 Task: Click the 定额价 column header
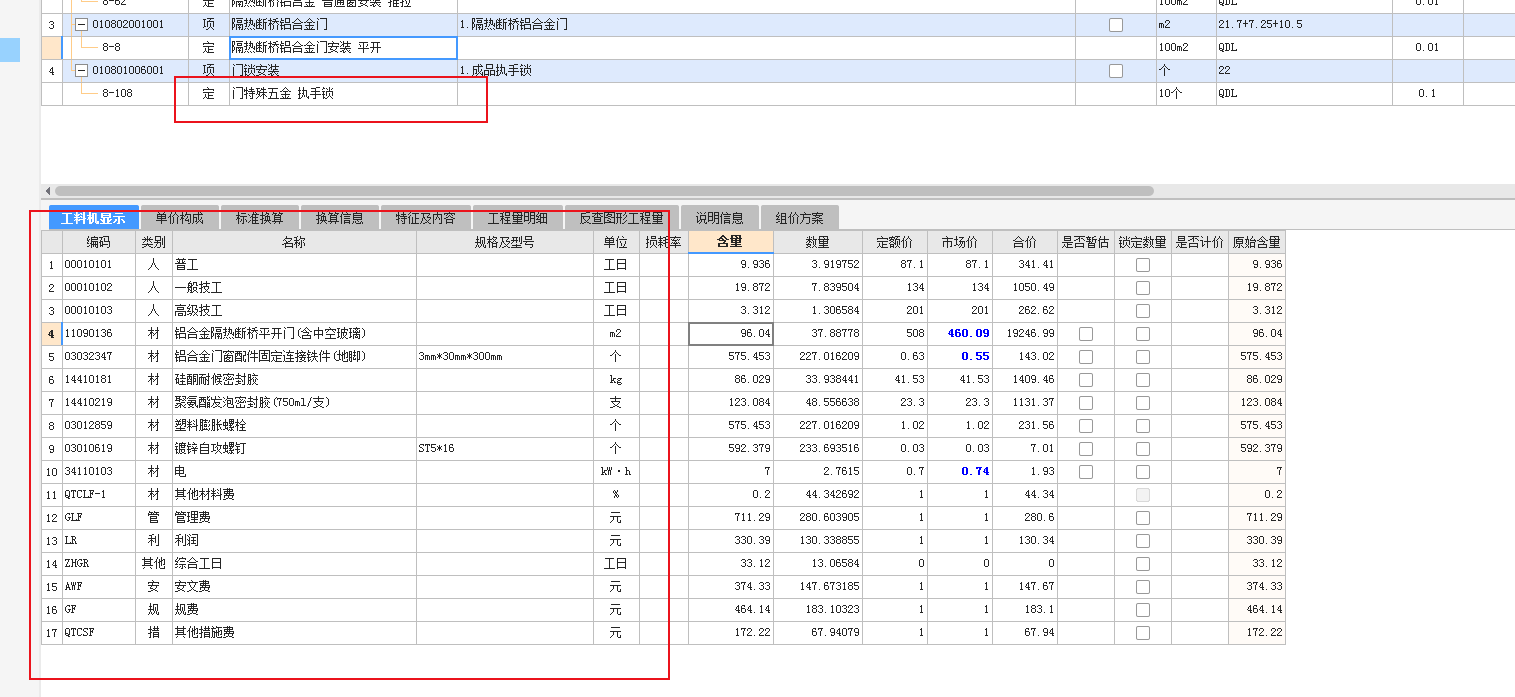pos(895,242)
